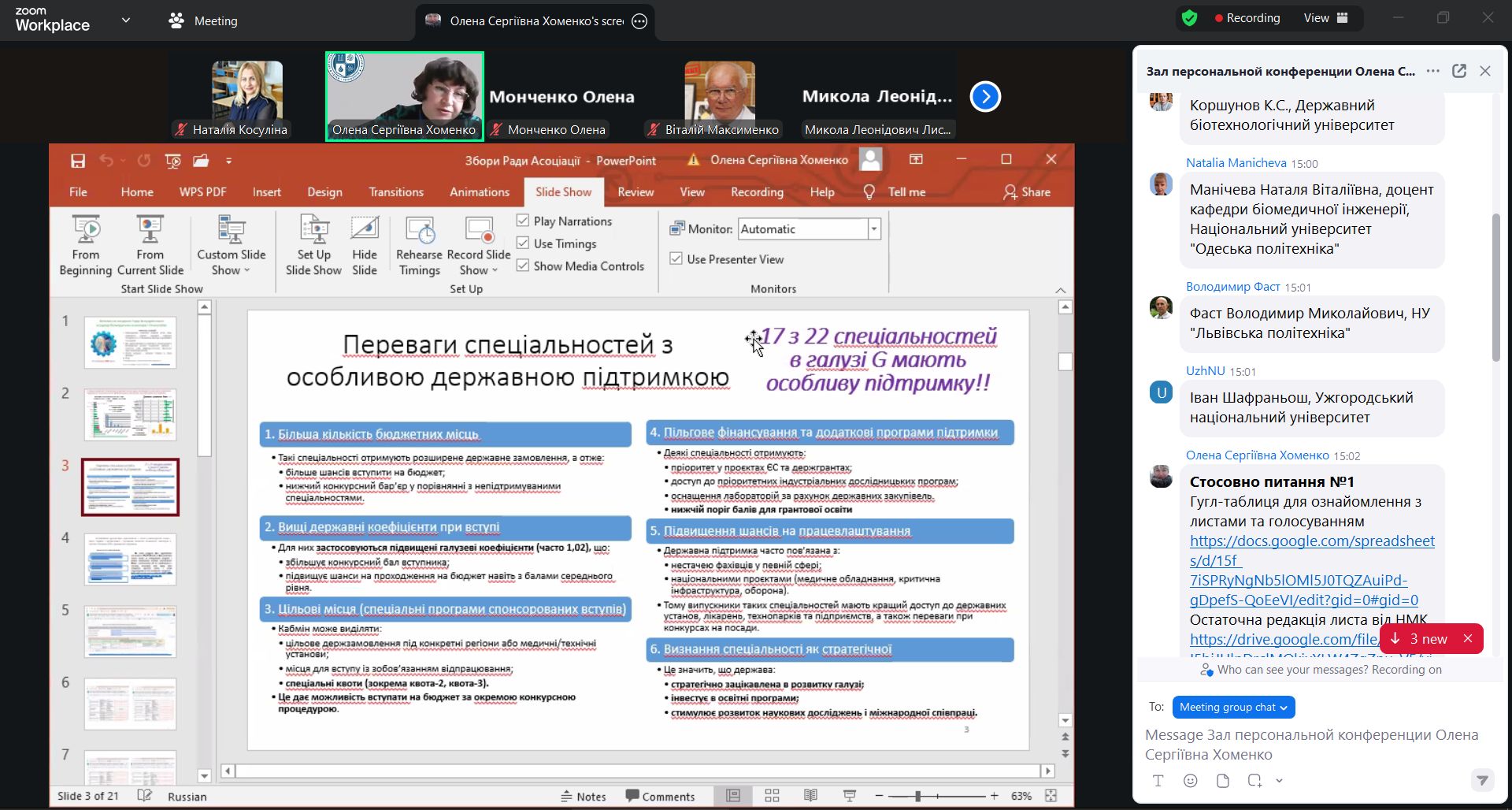Open the docs.google.com spreadsheet link
The width and height of the screenshot is (1512, 810).
point(1311,541)
